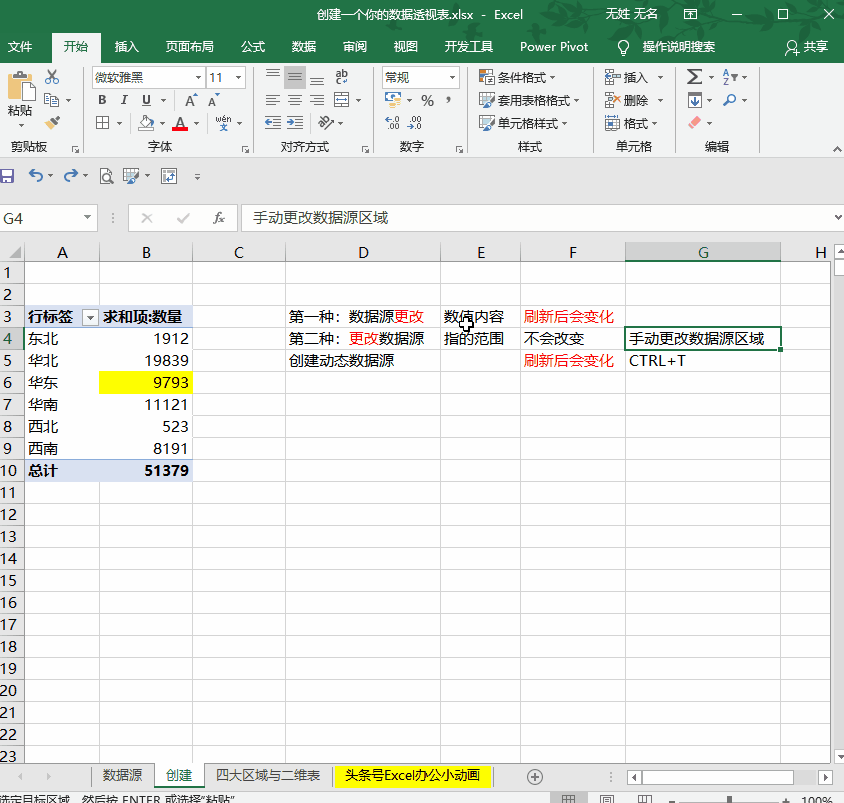Toggle underline formatting
This screenshot has width=844, height=803.
(x=146, y=100)
